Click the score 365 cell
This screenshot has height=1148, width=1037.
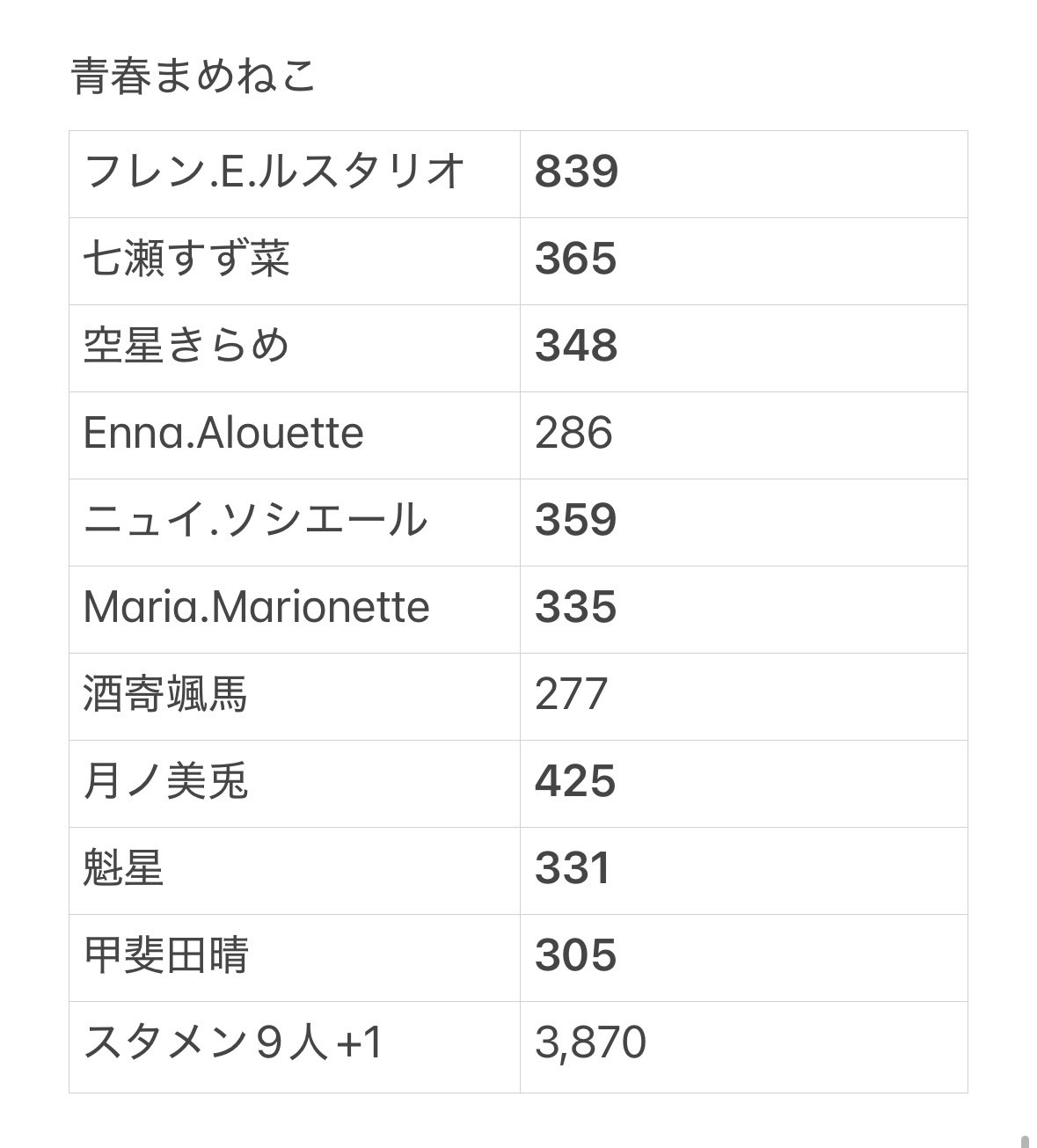(576, 260)
